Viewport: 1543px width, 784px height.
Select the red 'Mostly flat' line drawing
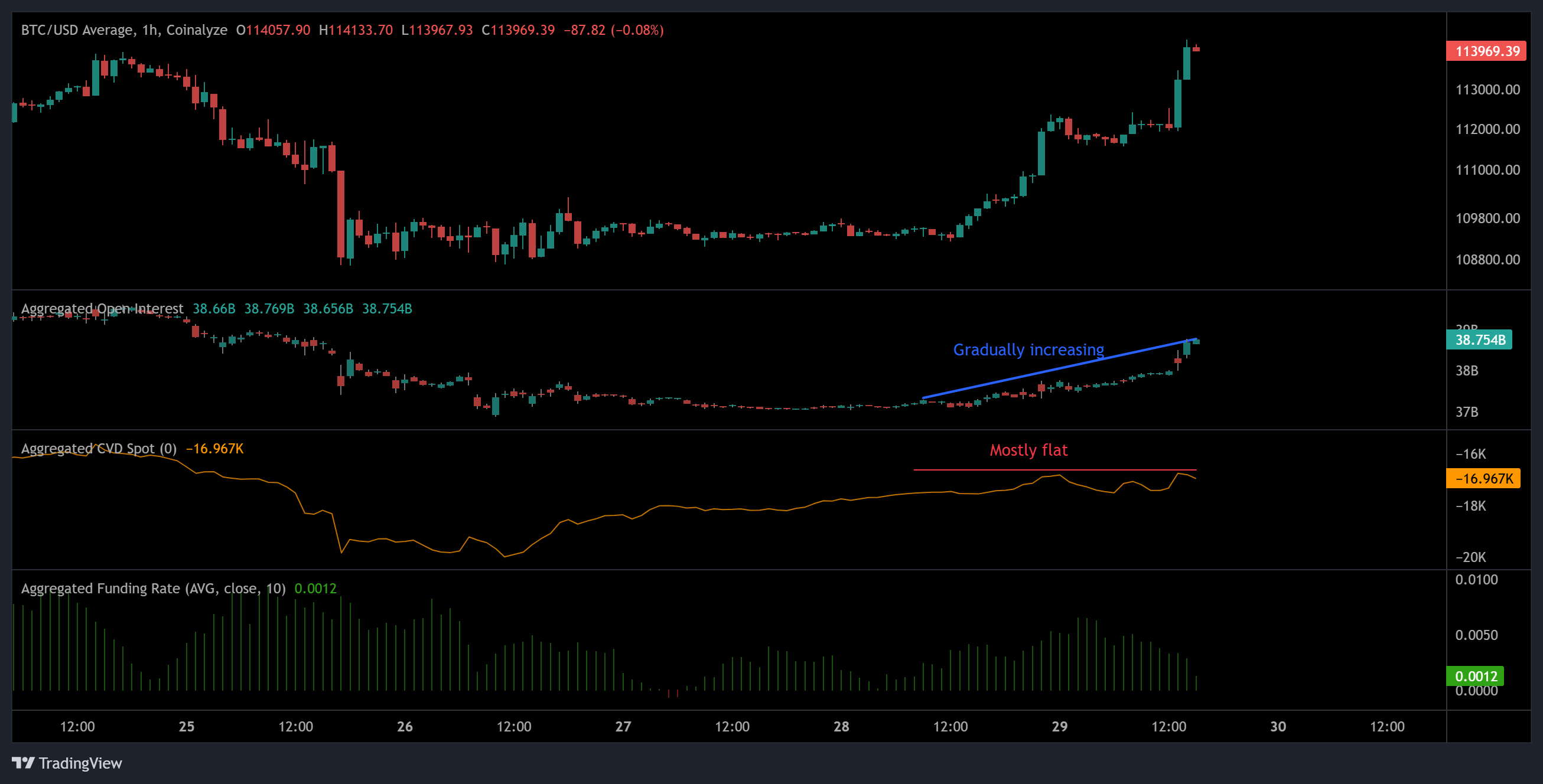(x=1054, y=471)
